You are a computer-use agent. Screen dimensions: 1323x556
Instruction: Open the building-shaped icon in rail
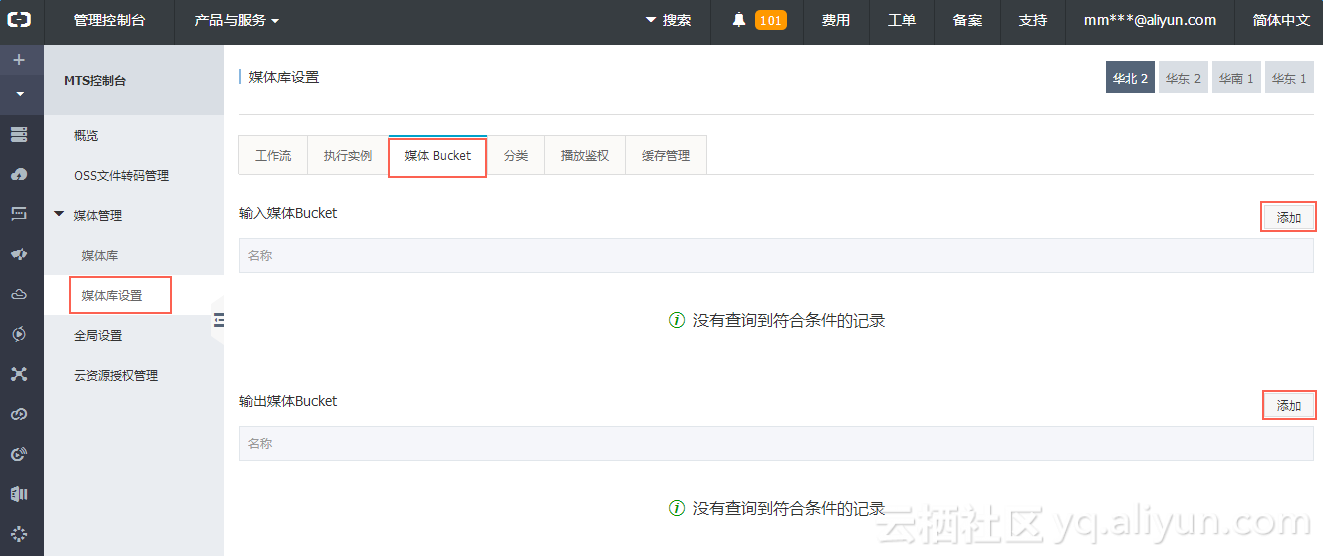19,494
